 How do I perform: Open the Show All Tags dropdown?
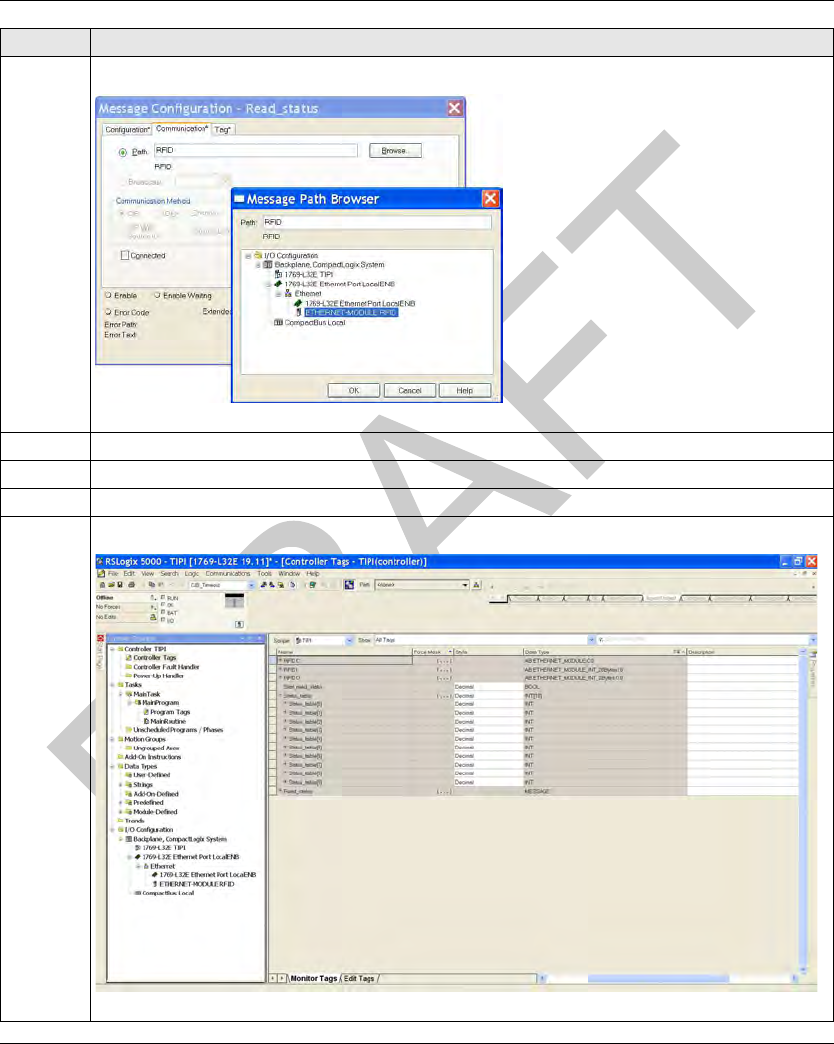tap(591, 641)
